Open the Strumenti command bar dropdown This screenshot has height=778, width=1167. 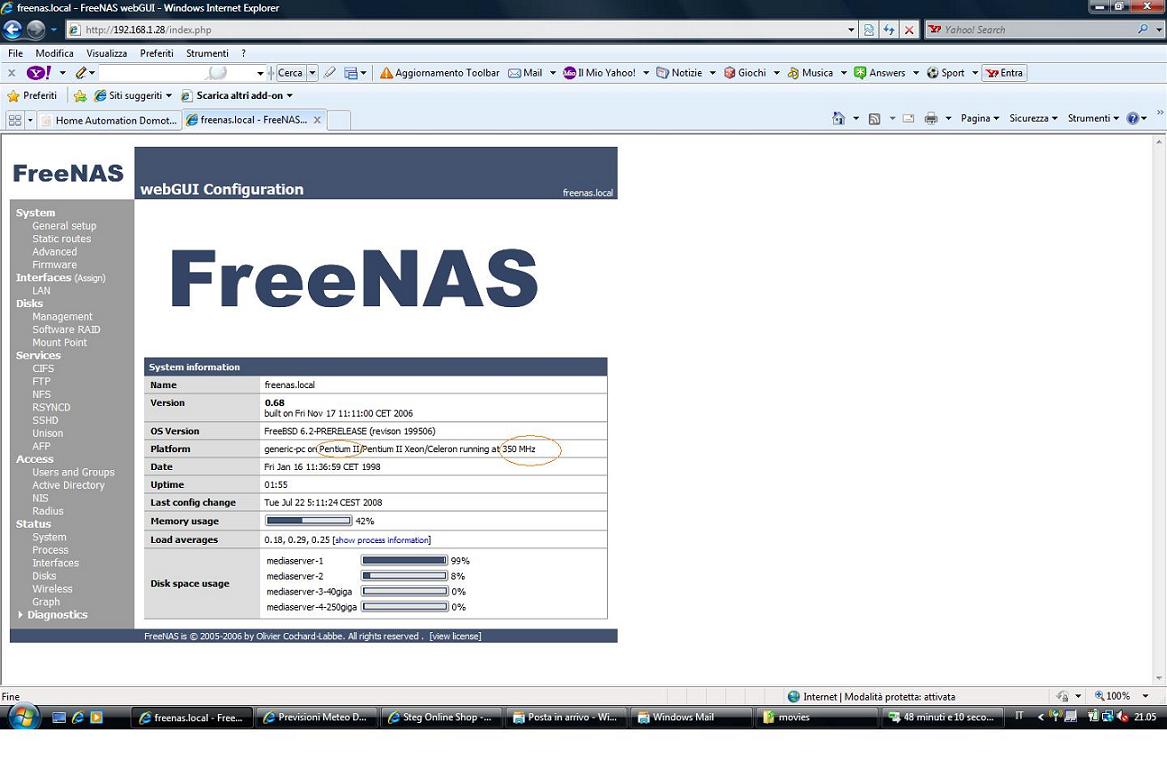pos(1093,118)
